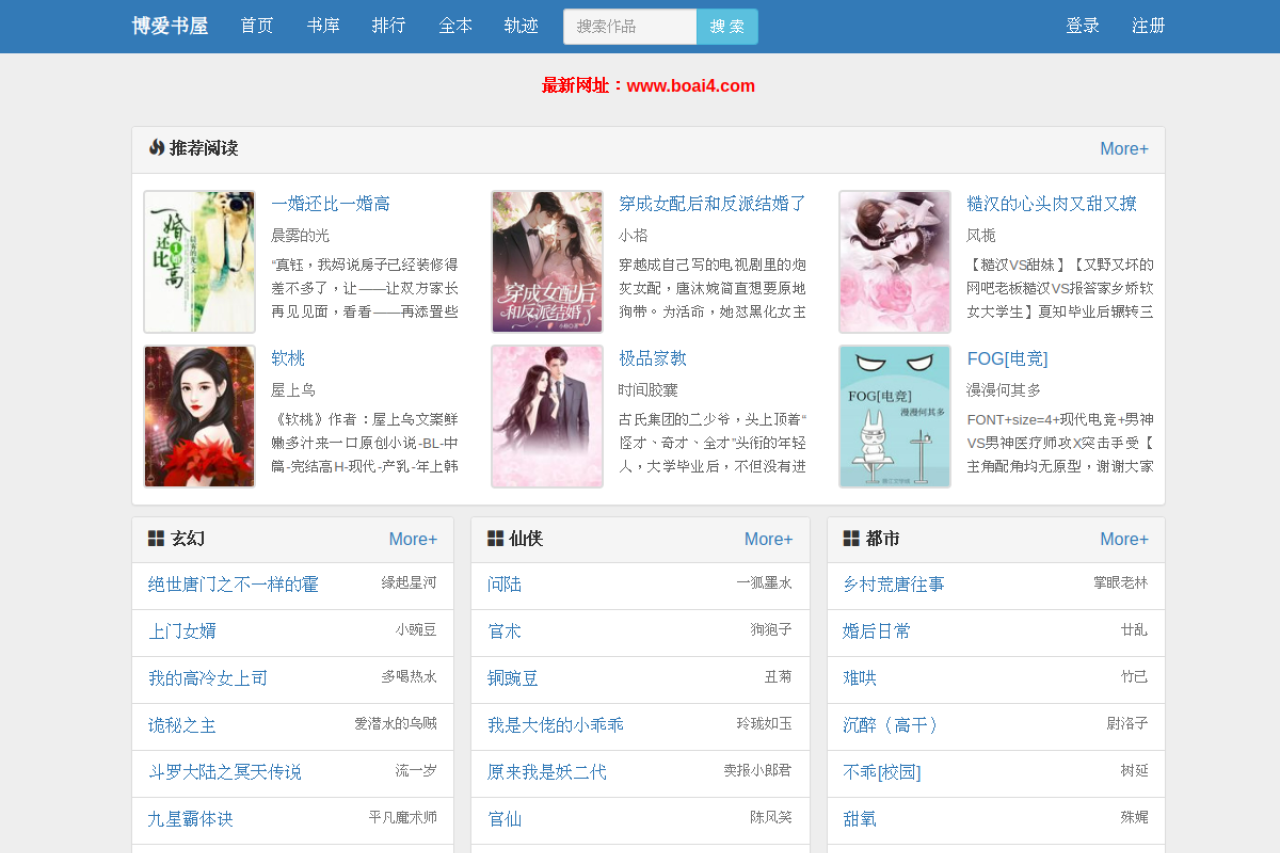Go to the 书库 menu item
1280x853 pixels.
click(x=323, y=26)
